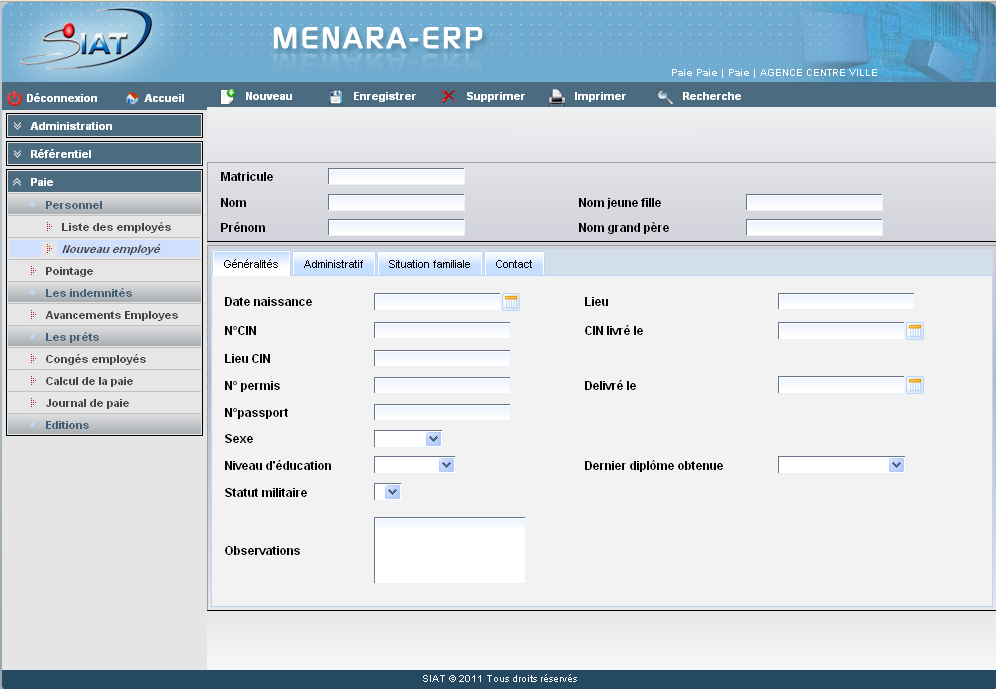Click the Nom input field
This screenshot has width=996, height=689.
[396, 203]
